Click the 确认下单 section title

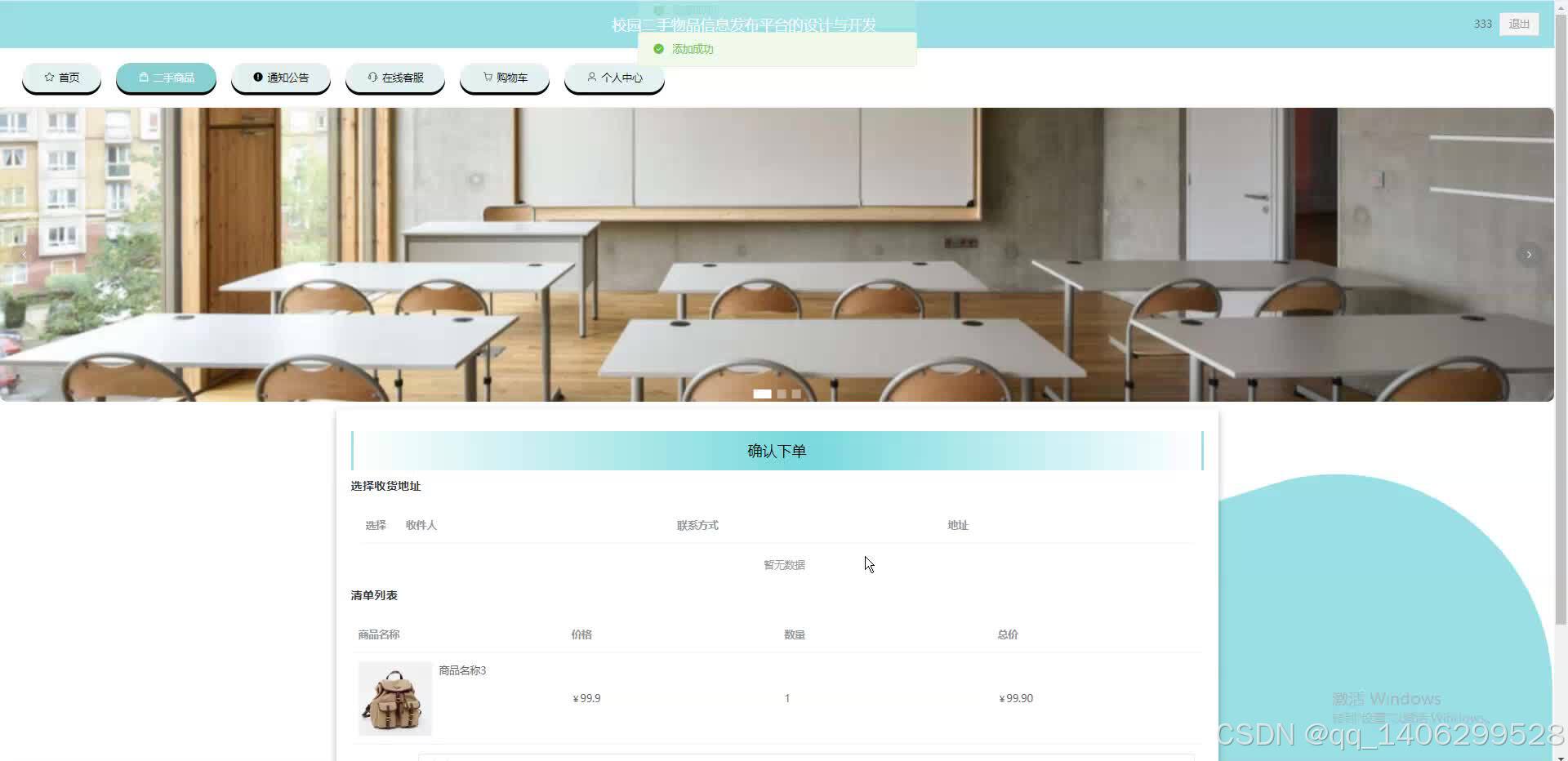[777, 451]
